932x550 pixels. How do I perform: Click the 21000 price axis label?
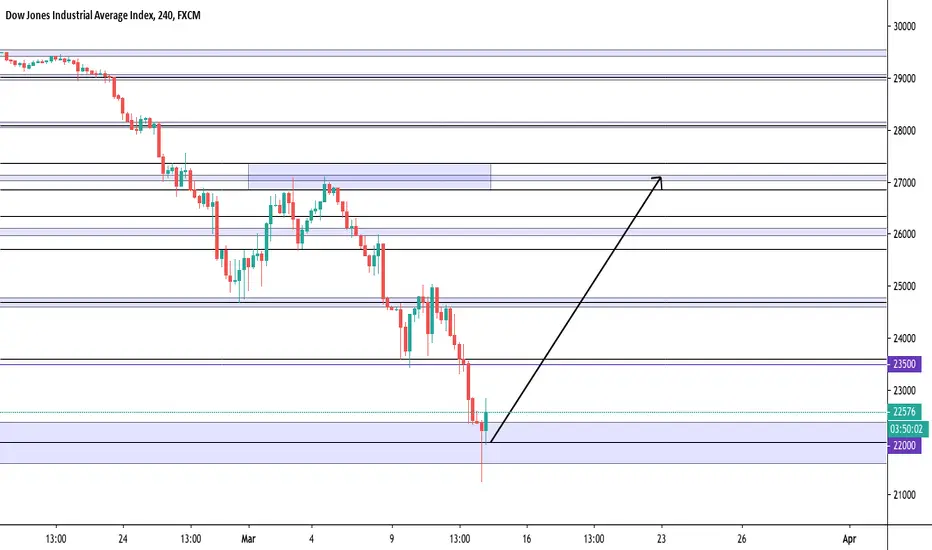pyautogui.click(x=904, y=495)
